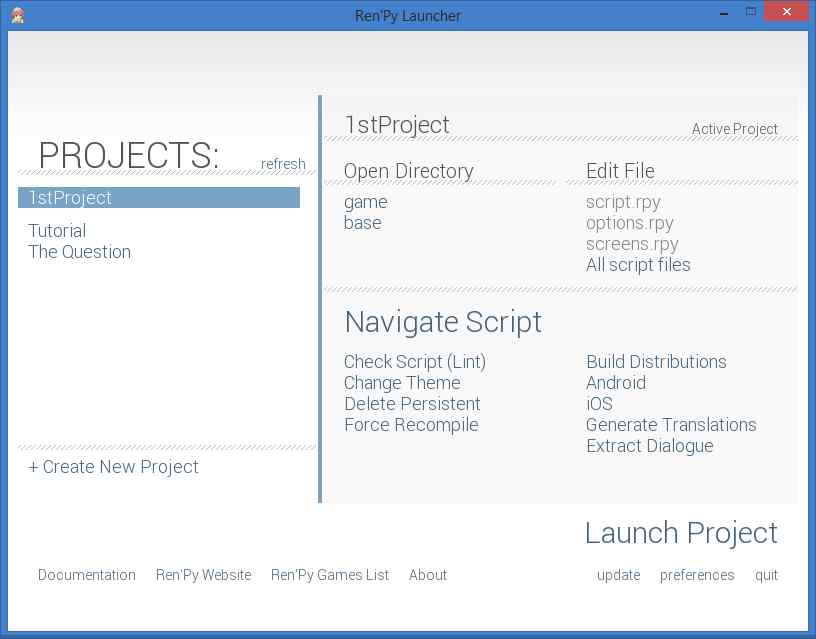Image resolution: width=816 pixels, height=639 pixels.
Task: Refresh the projects list
Action: click(283, 164)
